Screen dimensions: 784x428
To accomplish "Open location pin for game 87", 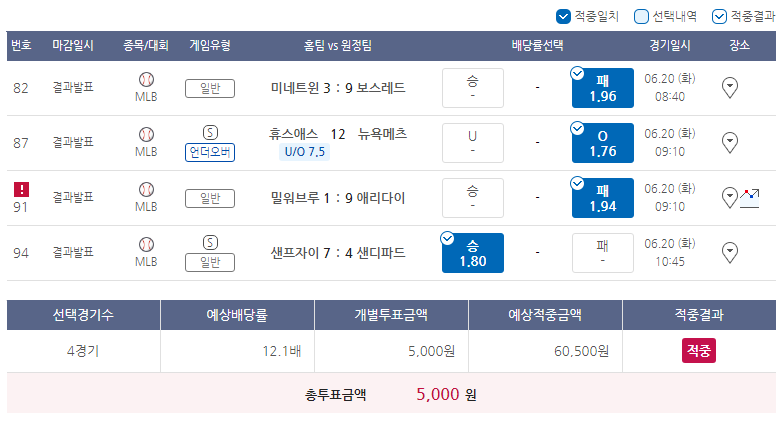I will coord(730,143).
